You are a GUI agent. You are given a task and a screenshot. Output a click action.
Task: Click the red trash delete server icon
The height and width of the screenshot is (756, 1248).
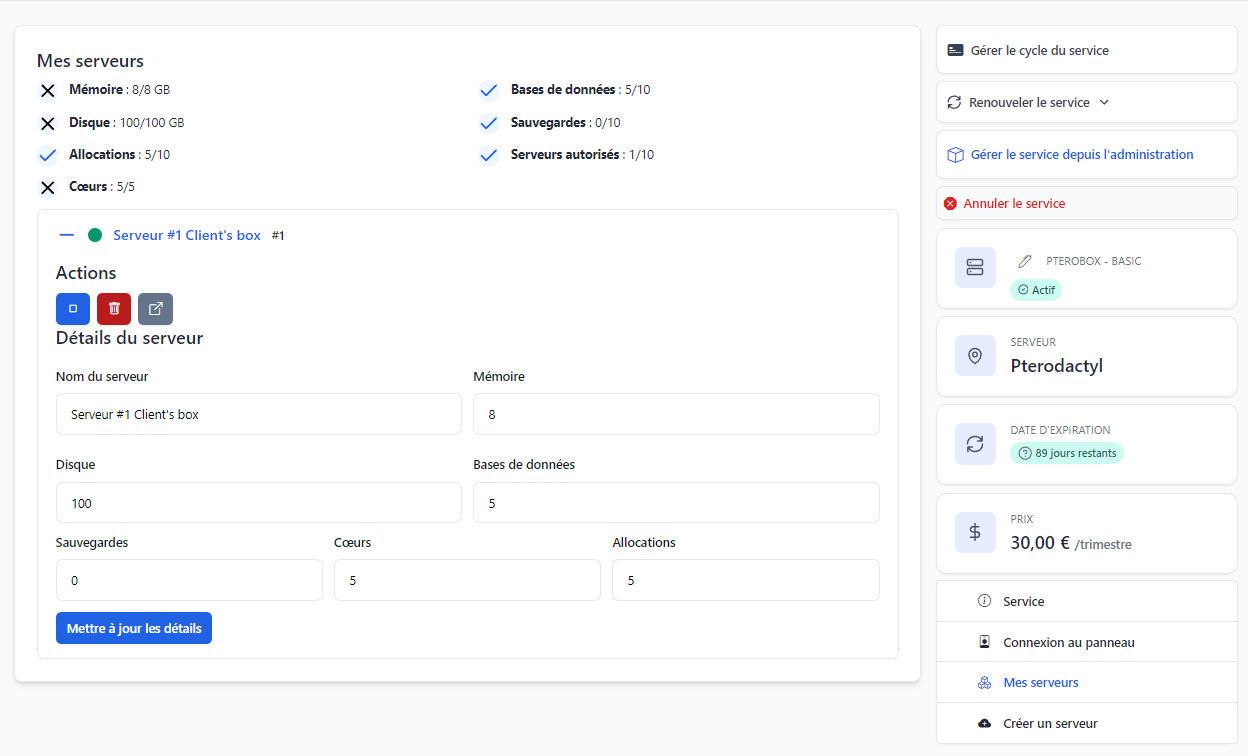114,309
